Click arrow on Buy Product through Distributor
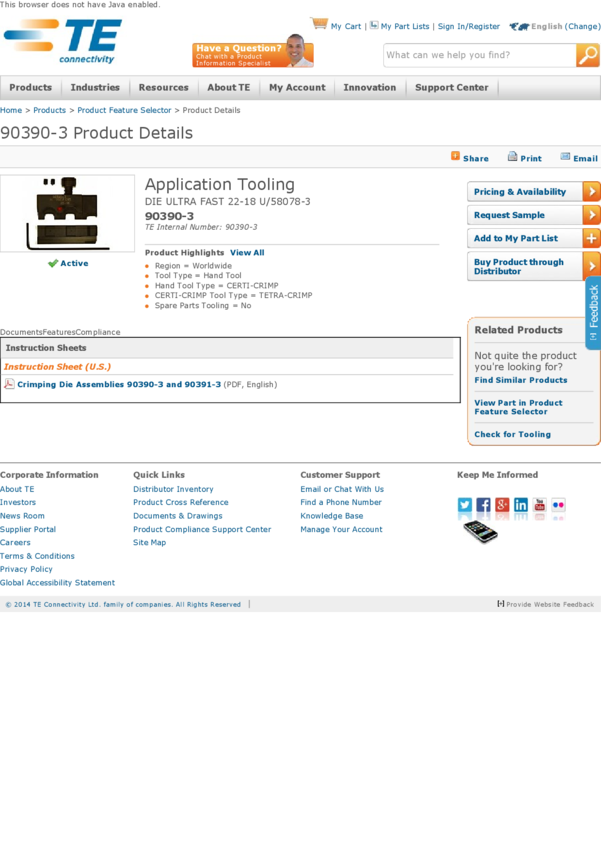Image resolution: width=601 pixels, height=850 pixels. click(591, 266)
